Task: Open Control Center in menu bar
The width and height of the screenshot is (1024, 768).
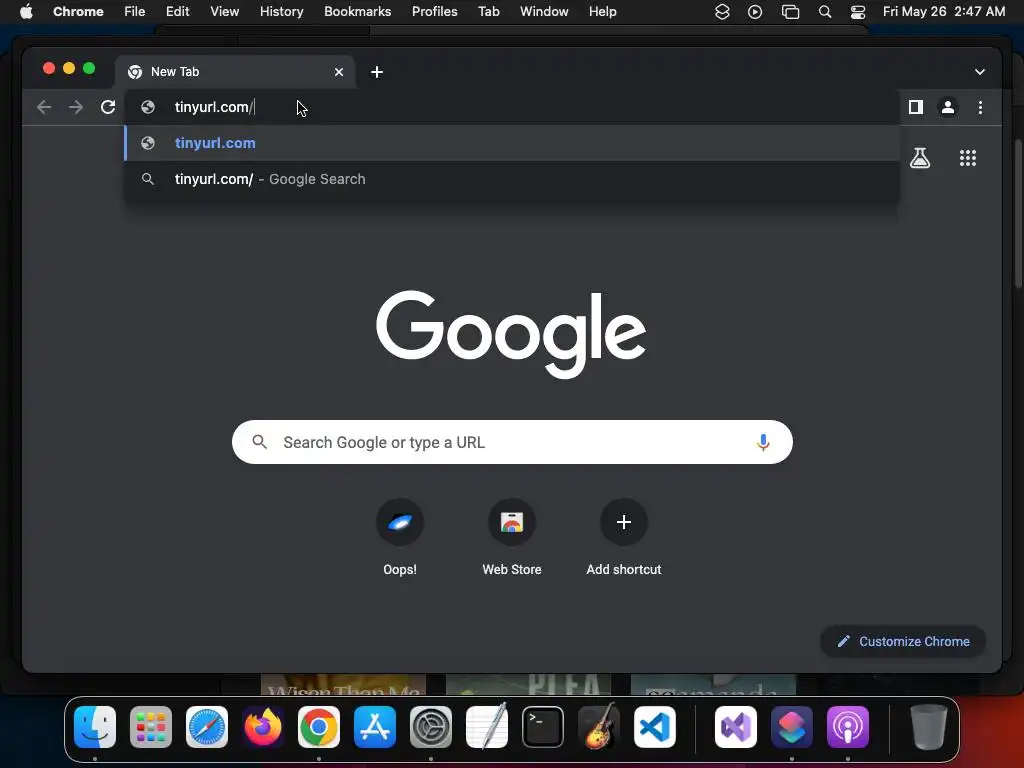Action: point(857,12)
